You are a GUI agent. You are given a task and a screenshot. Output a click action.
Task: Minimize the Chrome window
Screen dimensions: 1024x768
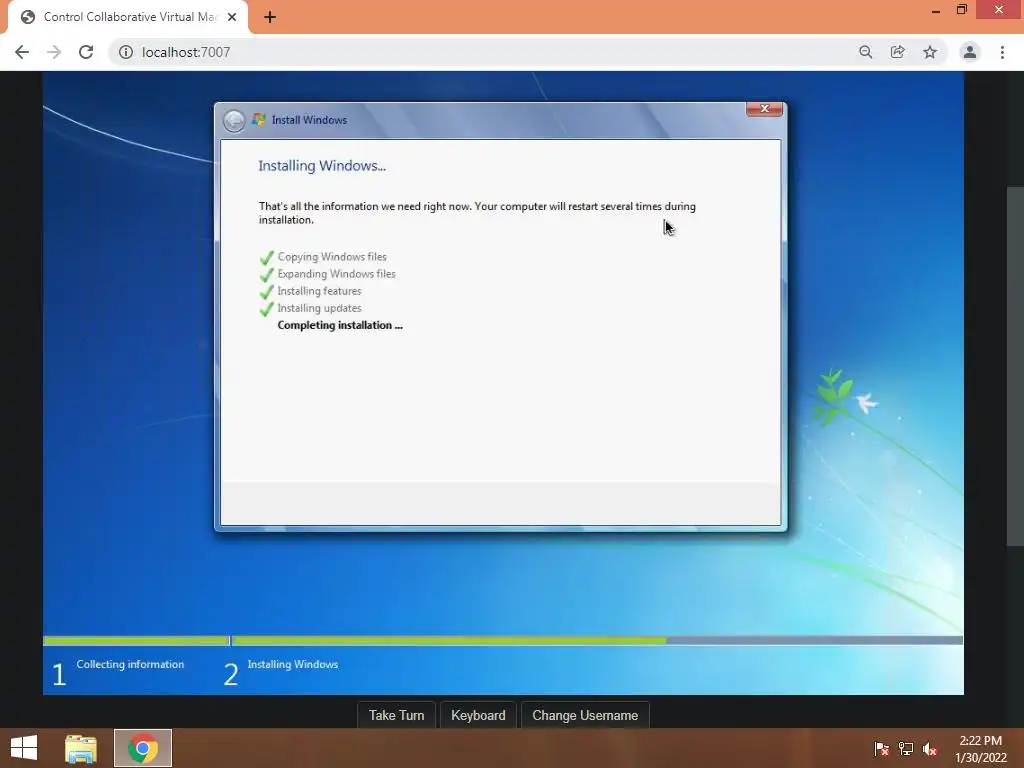point(936,10)
